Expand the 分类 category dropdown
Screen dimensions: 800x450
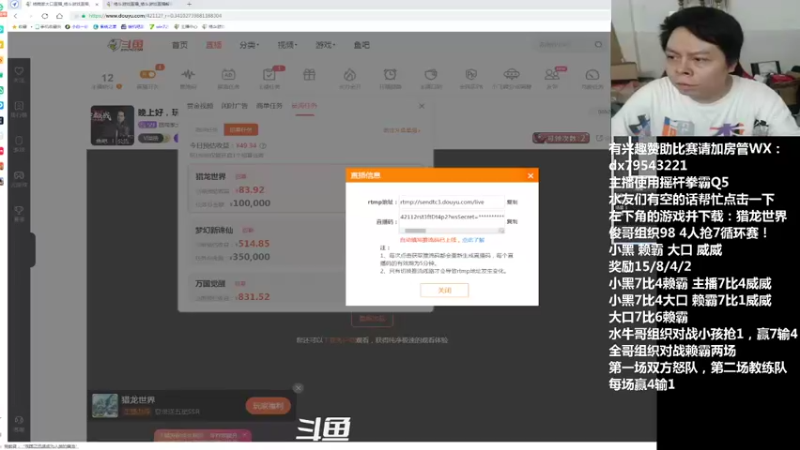point(249,45)
